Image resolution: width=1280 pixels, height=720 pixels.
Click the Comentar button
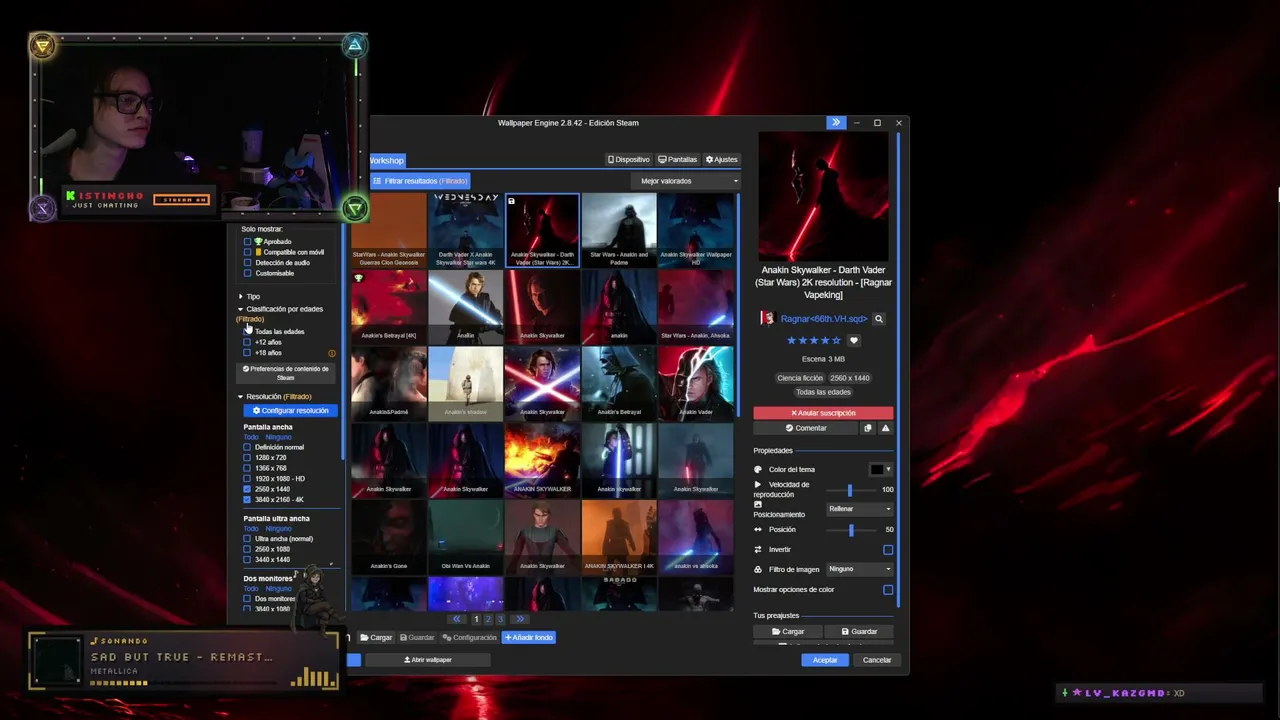(806, 428)
